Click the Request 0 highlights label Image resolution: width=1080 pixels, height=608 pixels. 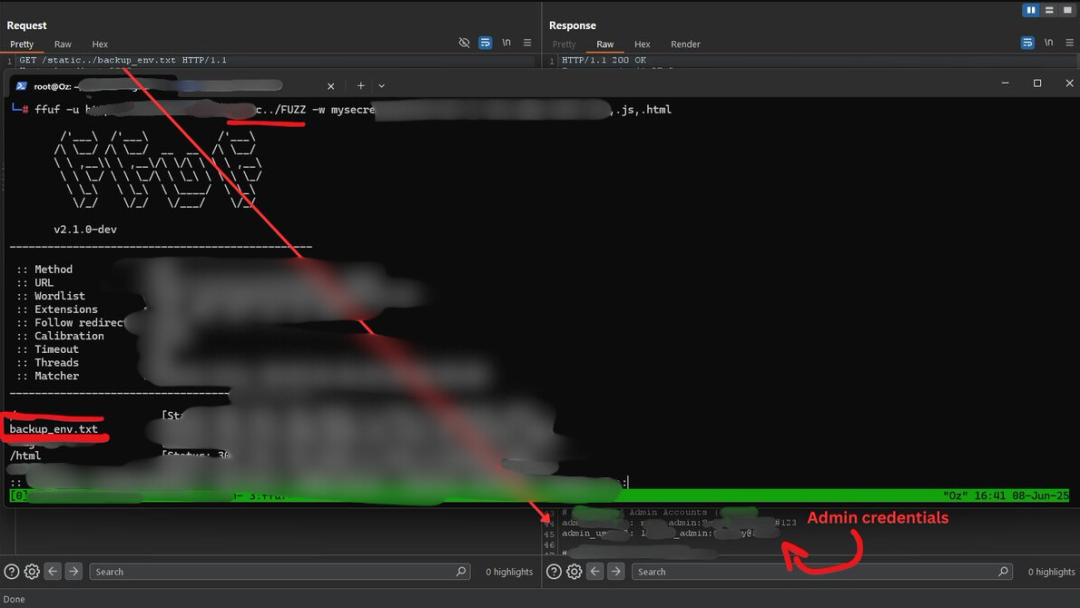509,572
